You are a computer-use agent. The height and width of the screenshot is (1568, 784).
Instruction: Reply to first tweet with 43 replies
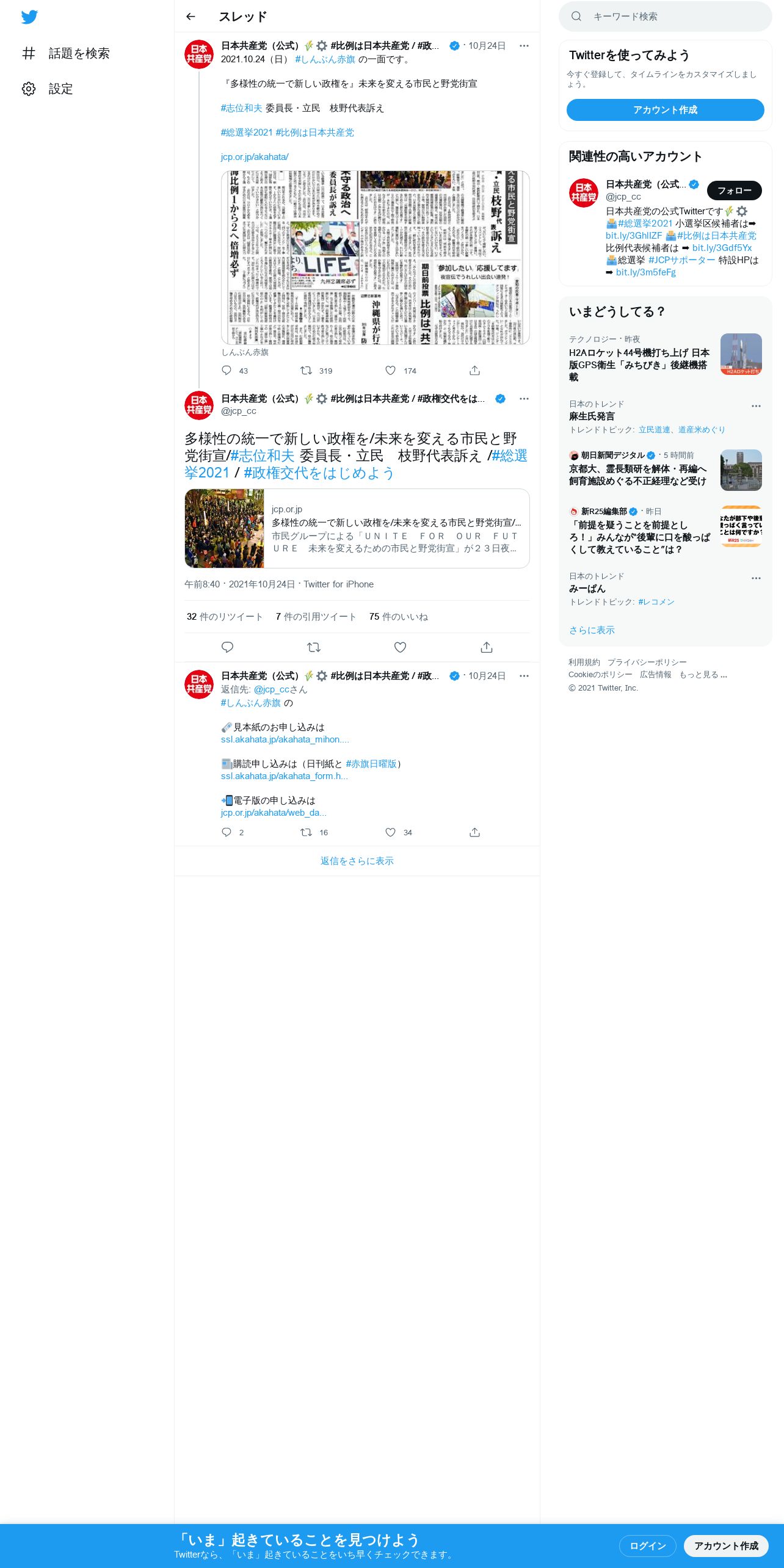pyautogui.click(x=227, y=370)
